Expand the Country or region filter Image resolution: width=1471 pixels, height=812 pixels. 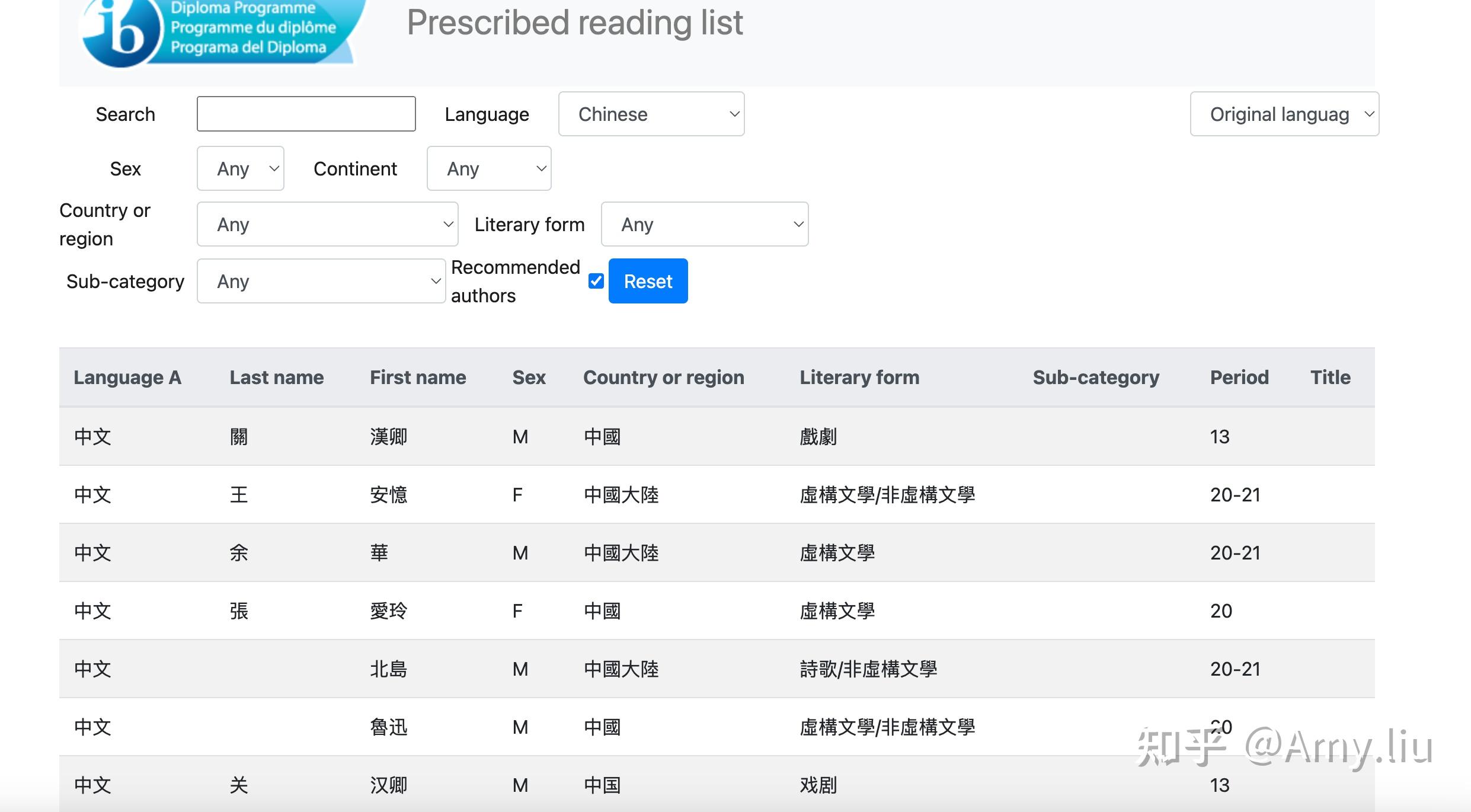pos(327,224)
